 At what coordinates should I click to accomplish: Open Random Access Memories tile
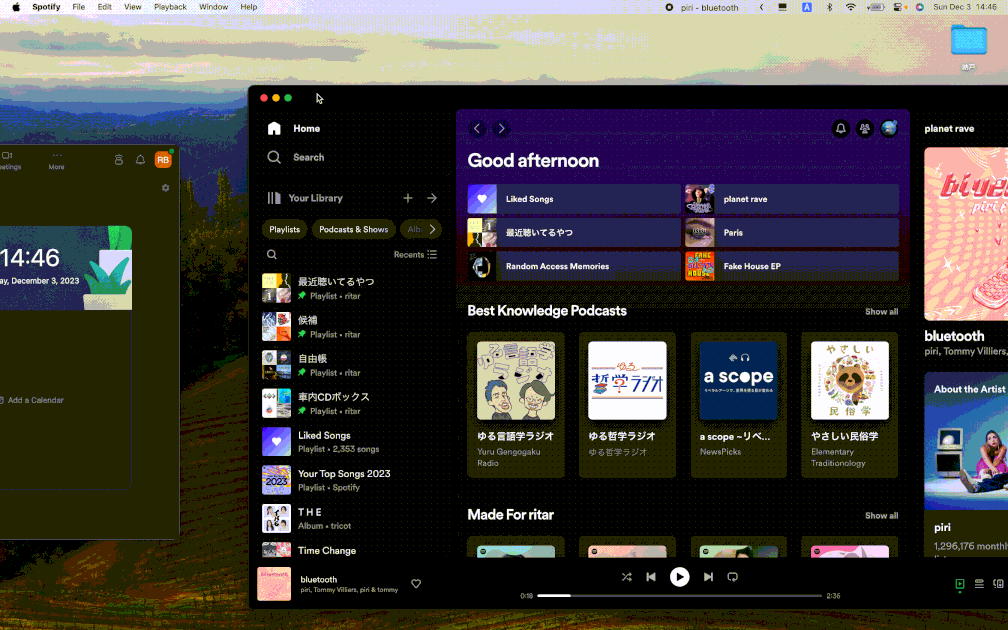[573, 266]
